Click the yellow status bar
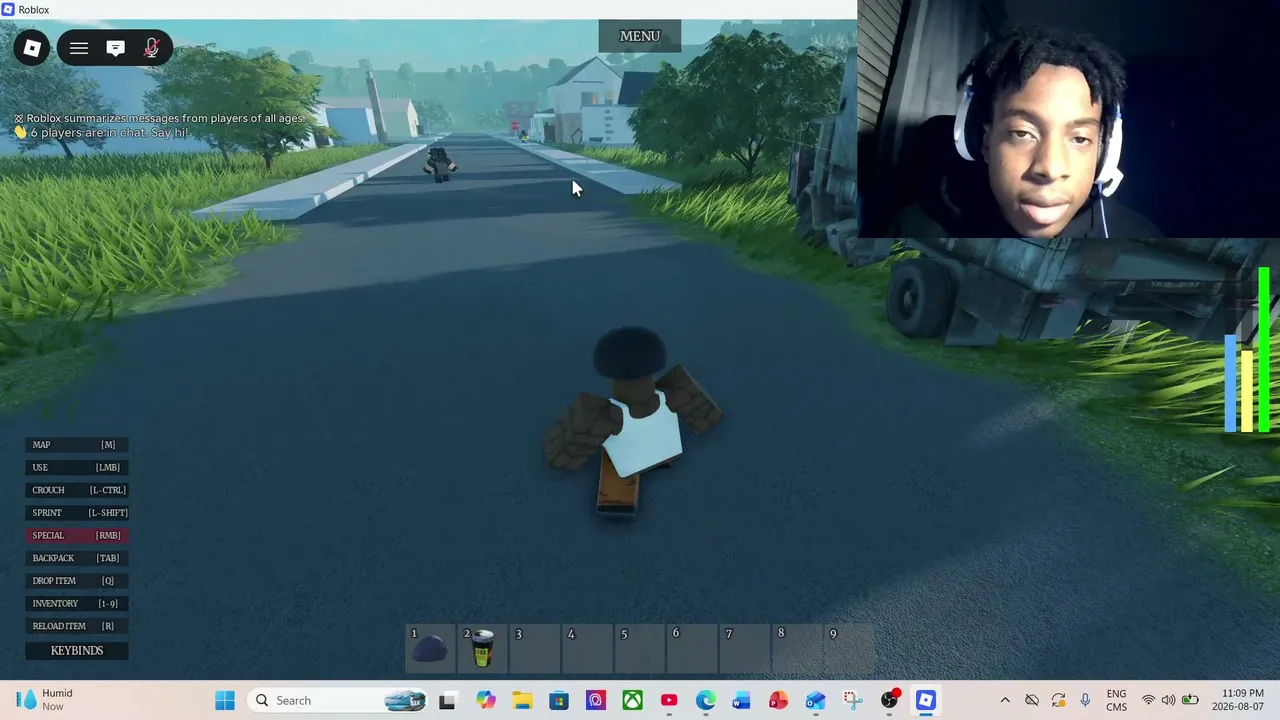This screenshot has width=1280, height=720. tap(1247, 391)
